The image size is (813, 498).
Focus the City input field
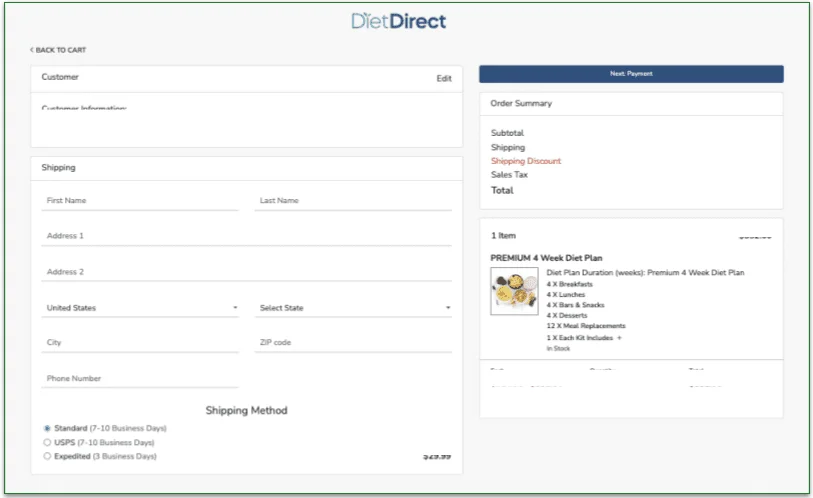[140, 343]
